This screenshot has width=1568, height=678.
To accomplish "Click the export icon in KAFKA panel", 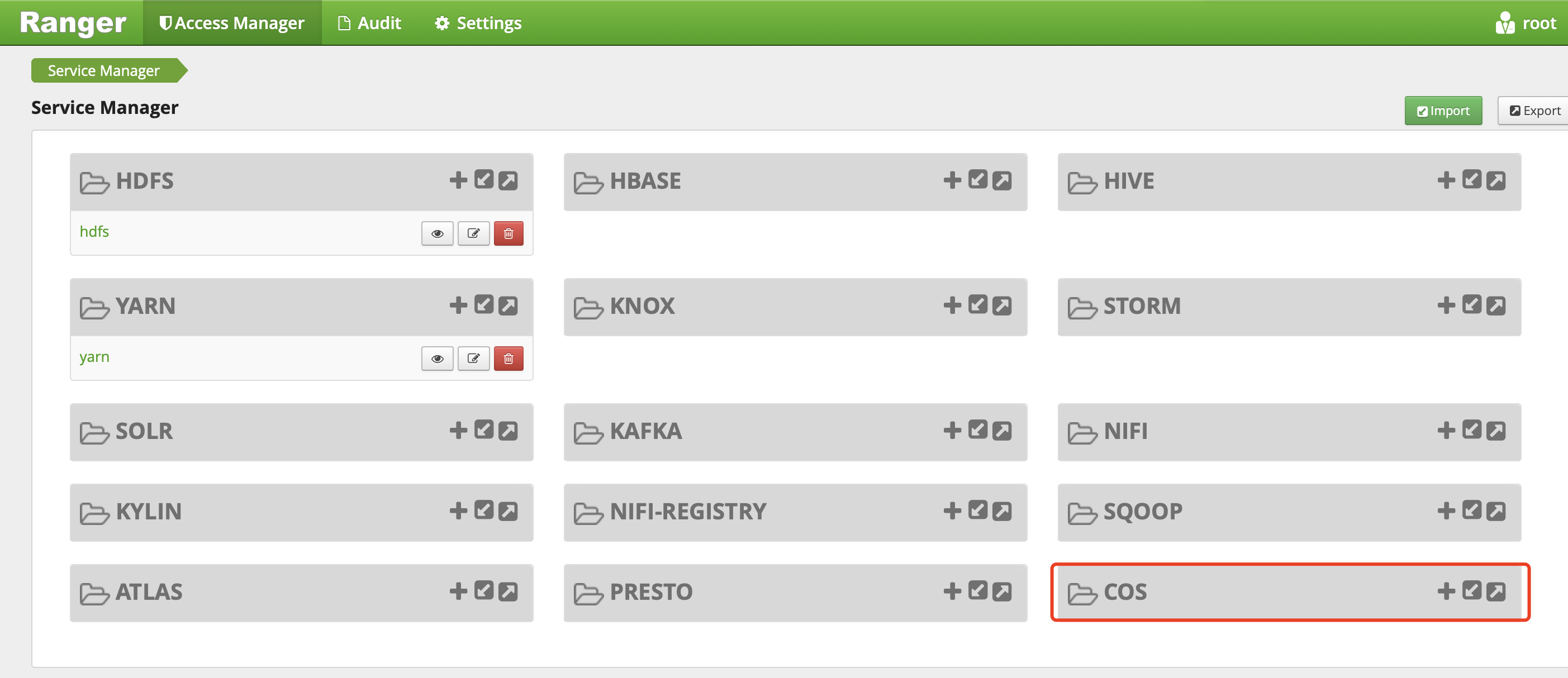I will tap(1001, 431).
